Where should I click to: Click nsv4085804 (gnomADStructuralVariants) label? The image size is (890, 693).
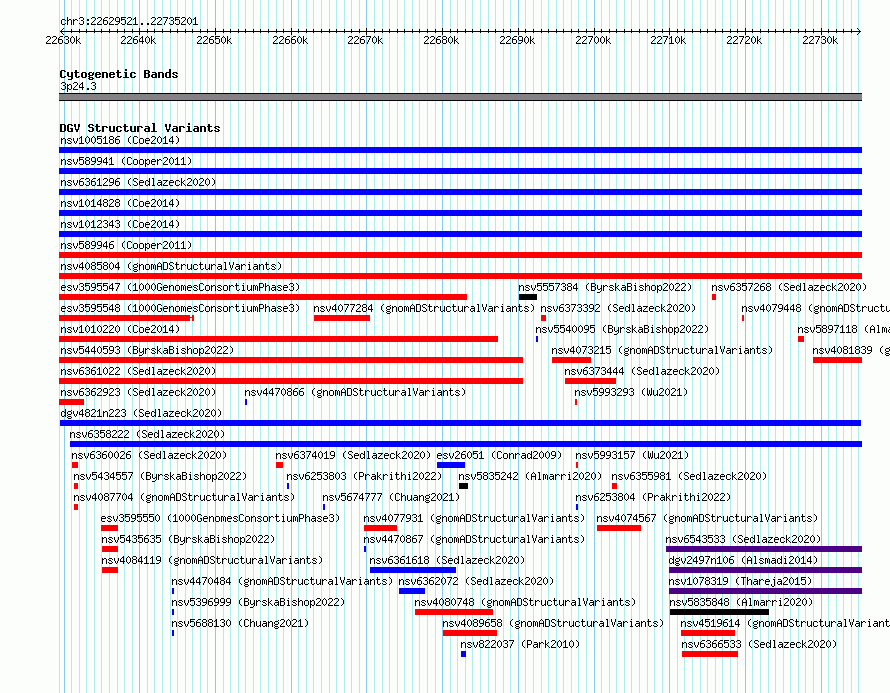pyautogui.click(x=171, y=266)
